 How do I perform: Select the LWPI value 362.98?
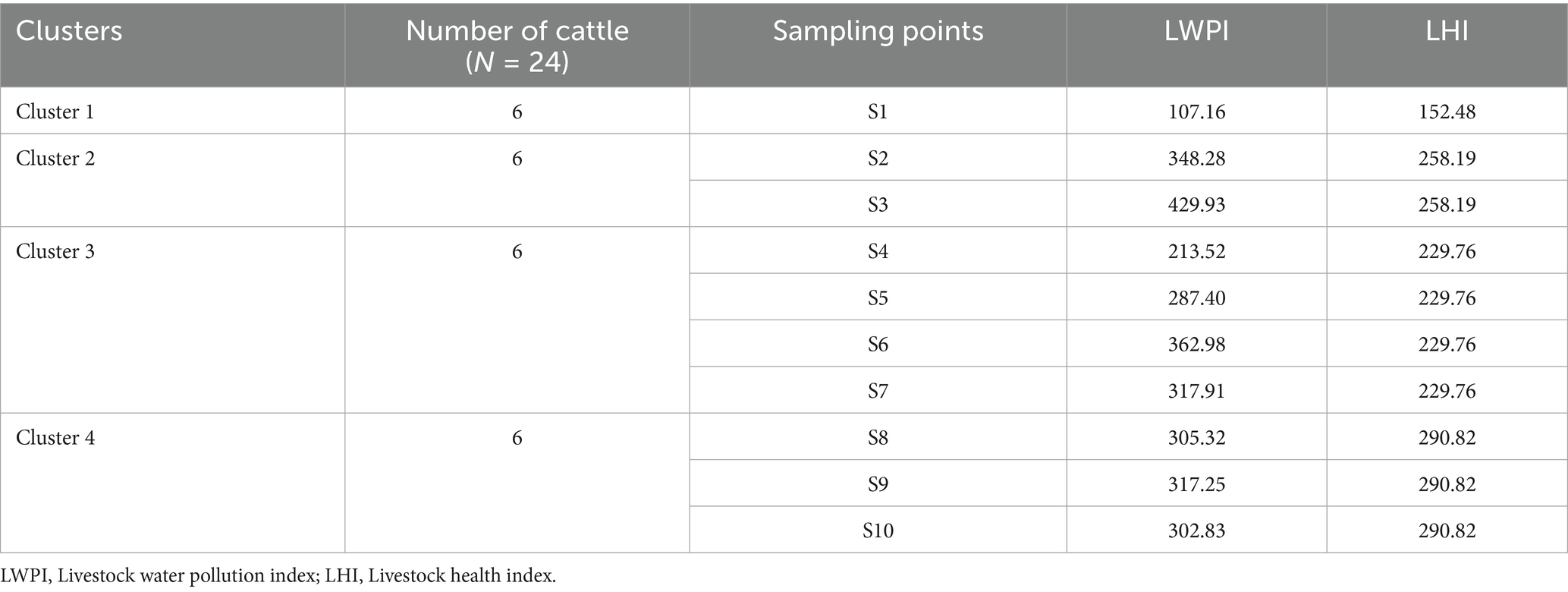pos(1196,345)
